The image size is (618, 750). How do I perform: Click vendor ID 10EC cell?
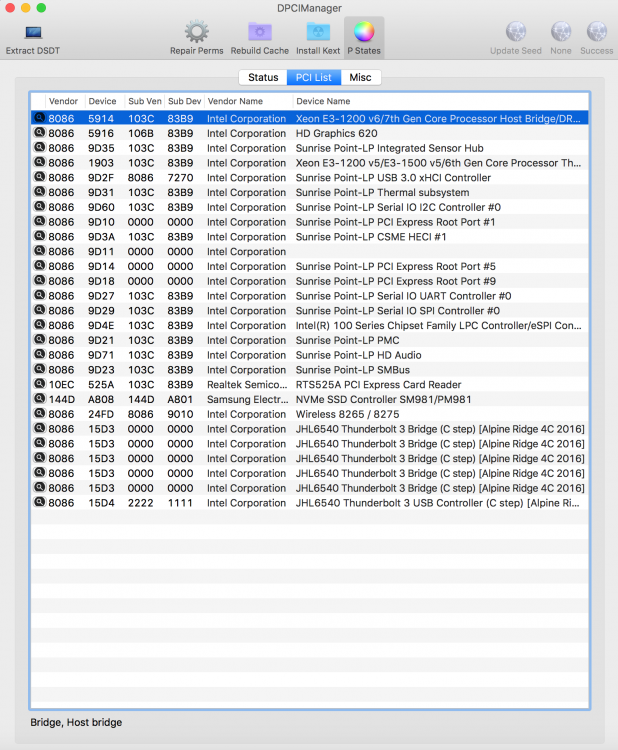[x=61, y=385]
